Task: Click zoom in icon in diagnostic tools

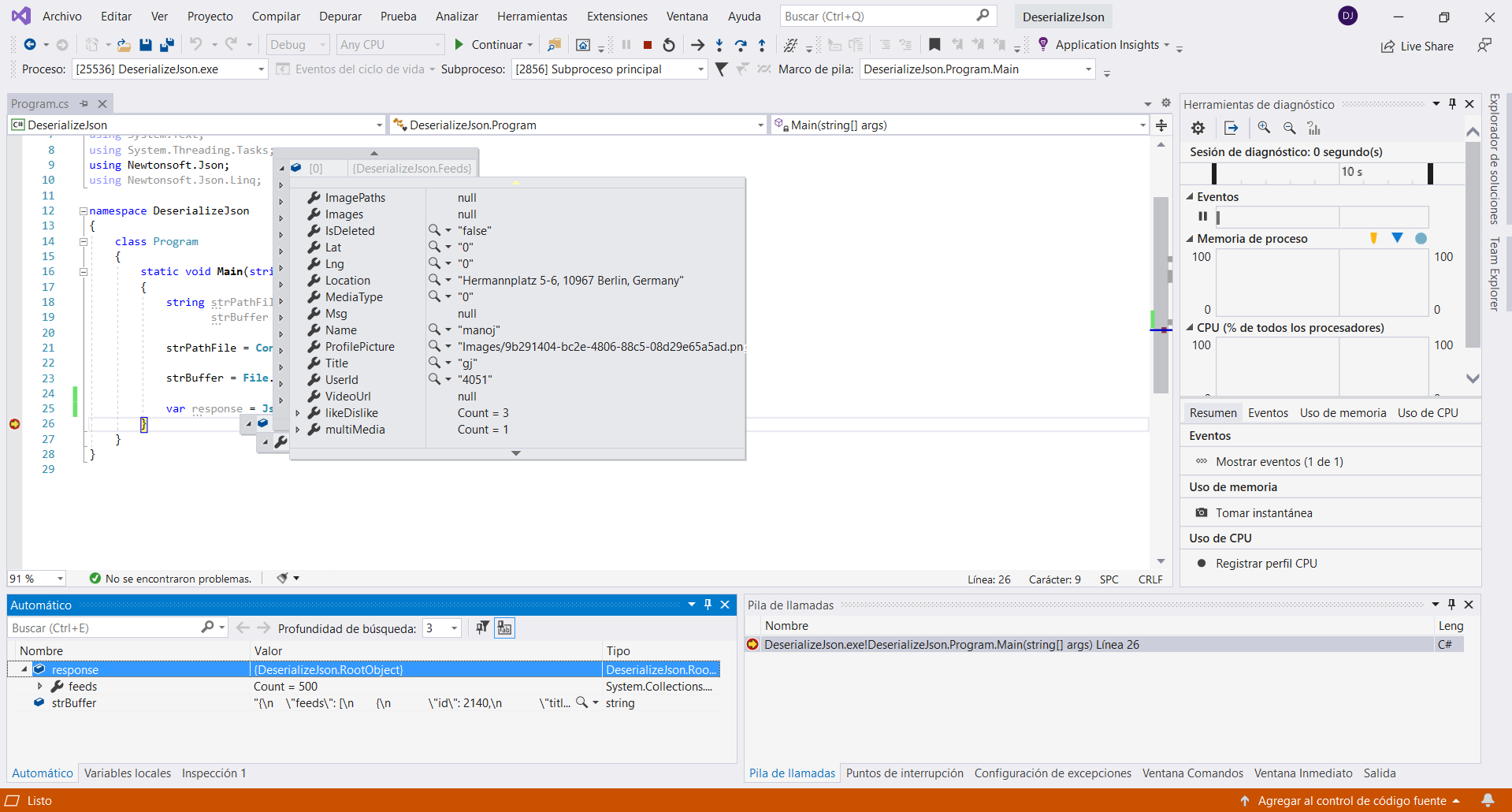Action: [x=1264, y=128]
